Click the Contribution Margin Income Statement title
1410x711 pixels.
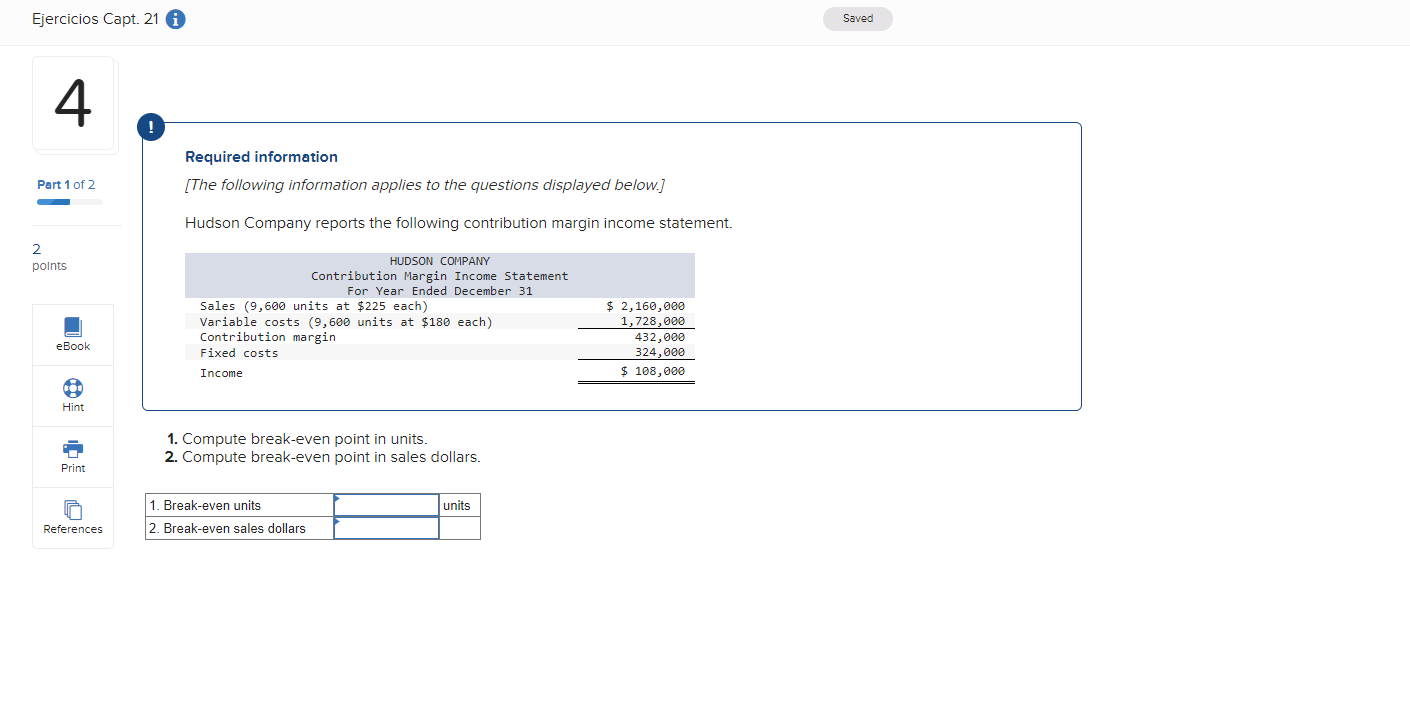click(440, 276)
